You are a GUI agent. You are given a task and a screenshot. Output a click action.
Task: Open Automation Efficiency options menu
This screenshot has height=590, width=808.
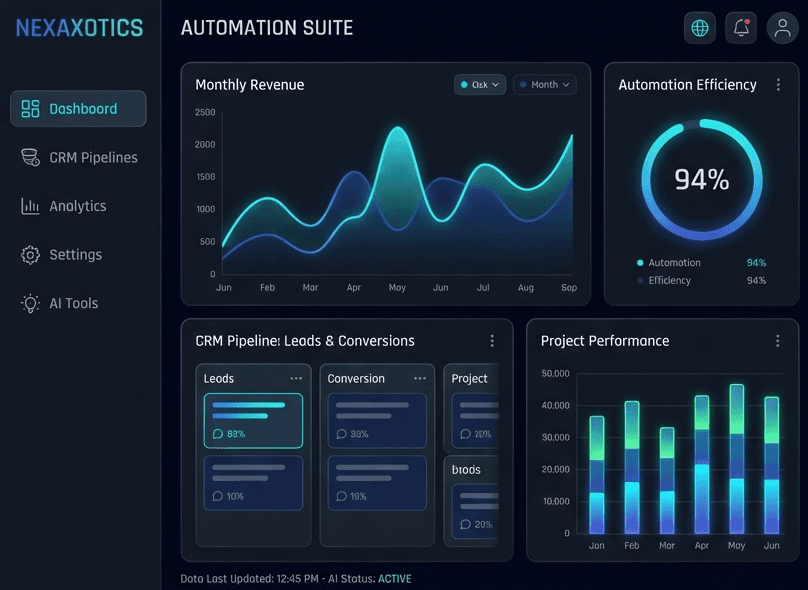tap(778, 85)
